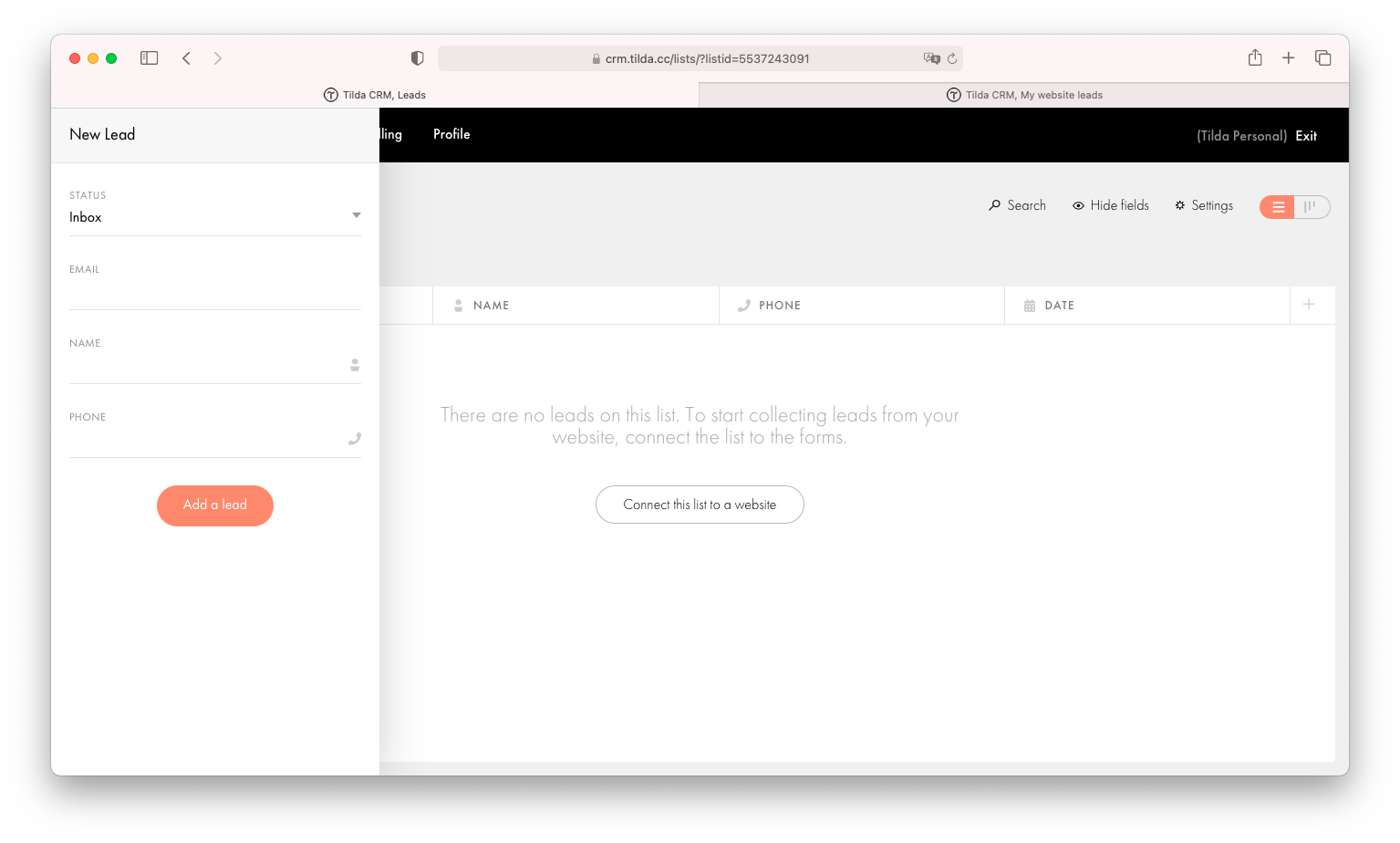The image size is (1400, 843).
Task: Open the Settings gear
Action: (x=1203, y=205)
